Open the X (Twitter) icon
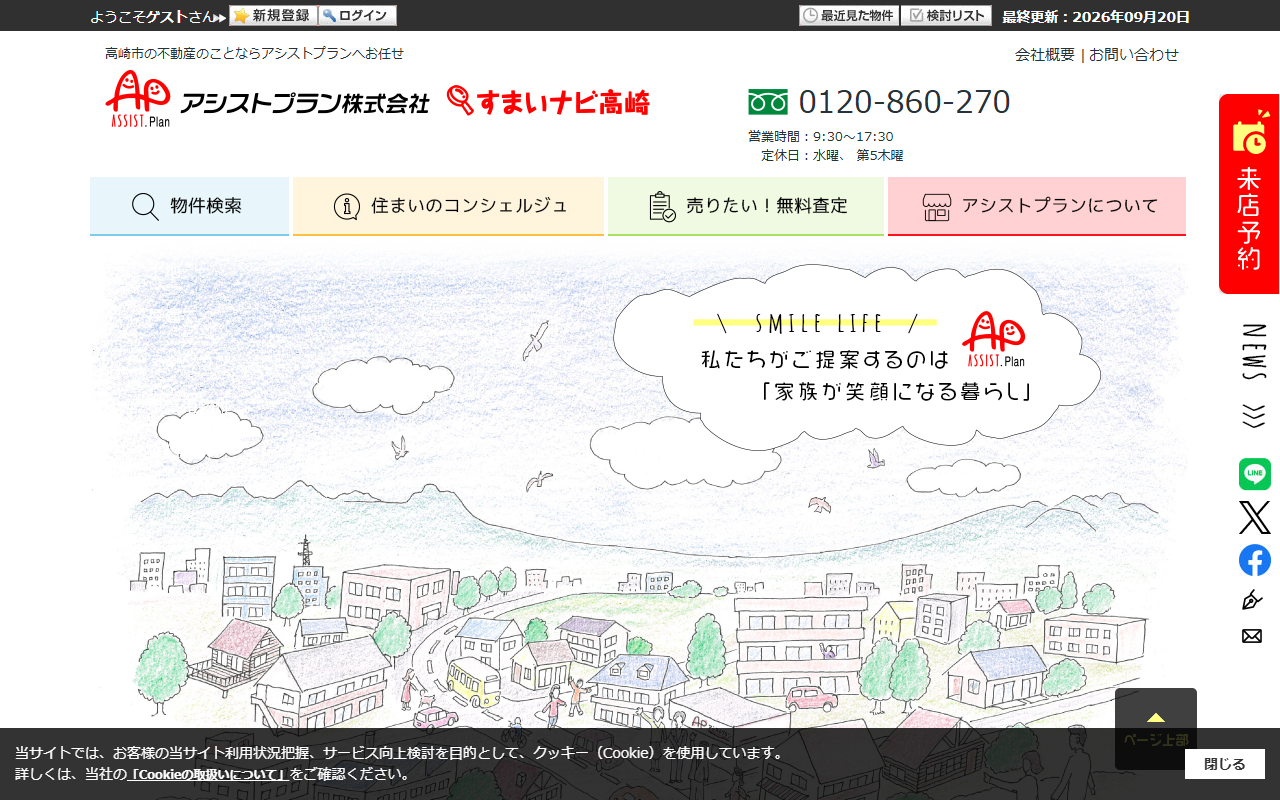The width and height of the screenshot is (1280, 800). (1255, 517)
